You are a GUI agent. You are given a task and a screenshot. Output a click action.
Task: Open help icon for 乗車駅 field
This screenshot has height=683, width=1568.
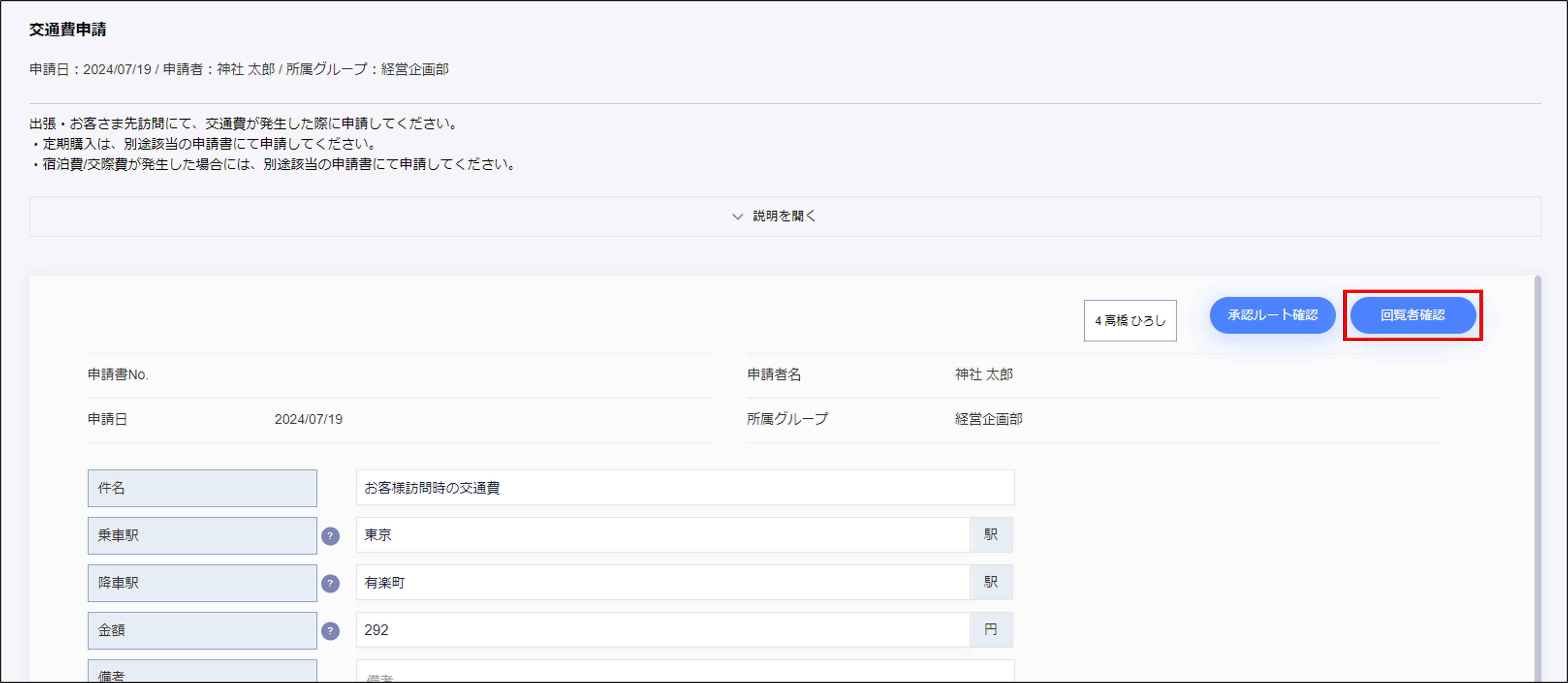tap(330, 536)
